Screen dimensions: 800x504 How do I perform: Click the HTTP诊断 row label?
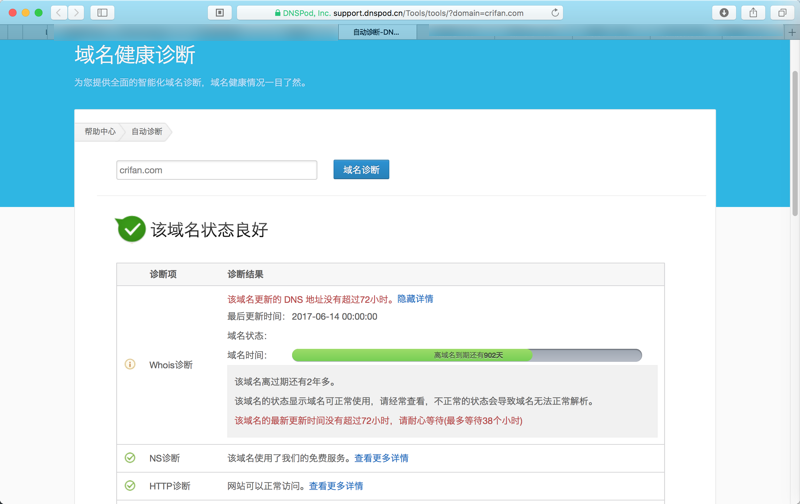169,486
